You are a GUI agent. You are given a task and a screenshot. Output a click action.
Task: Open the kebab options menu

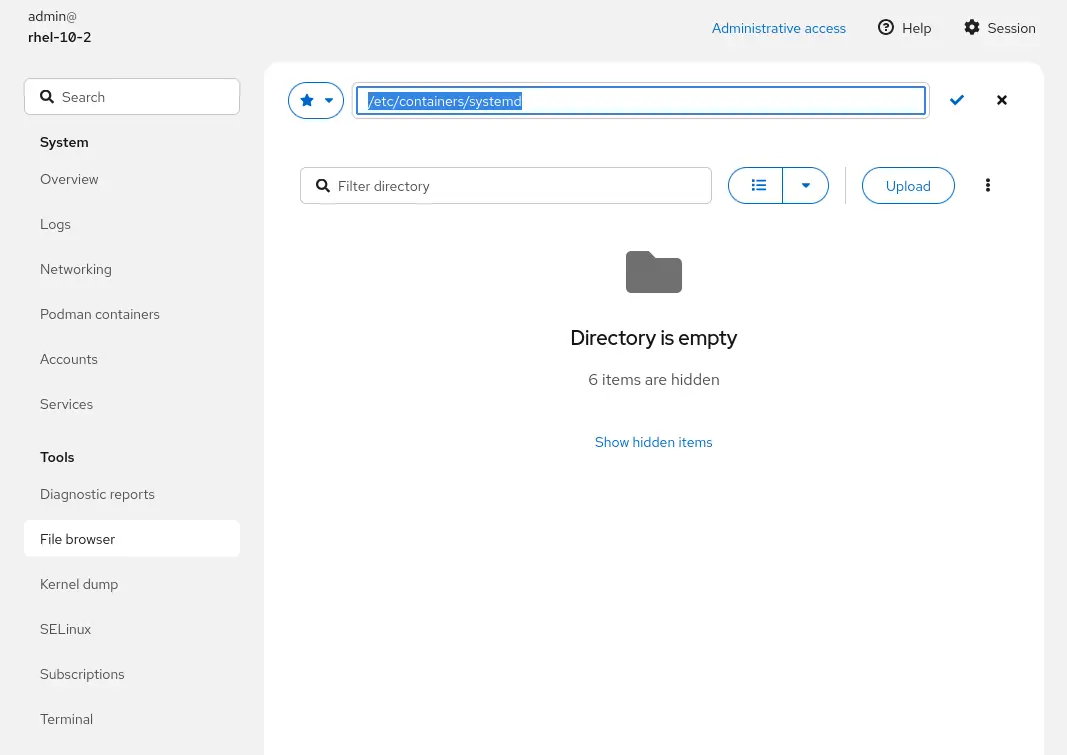coord(988,185)
